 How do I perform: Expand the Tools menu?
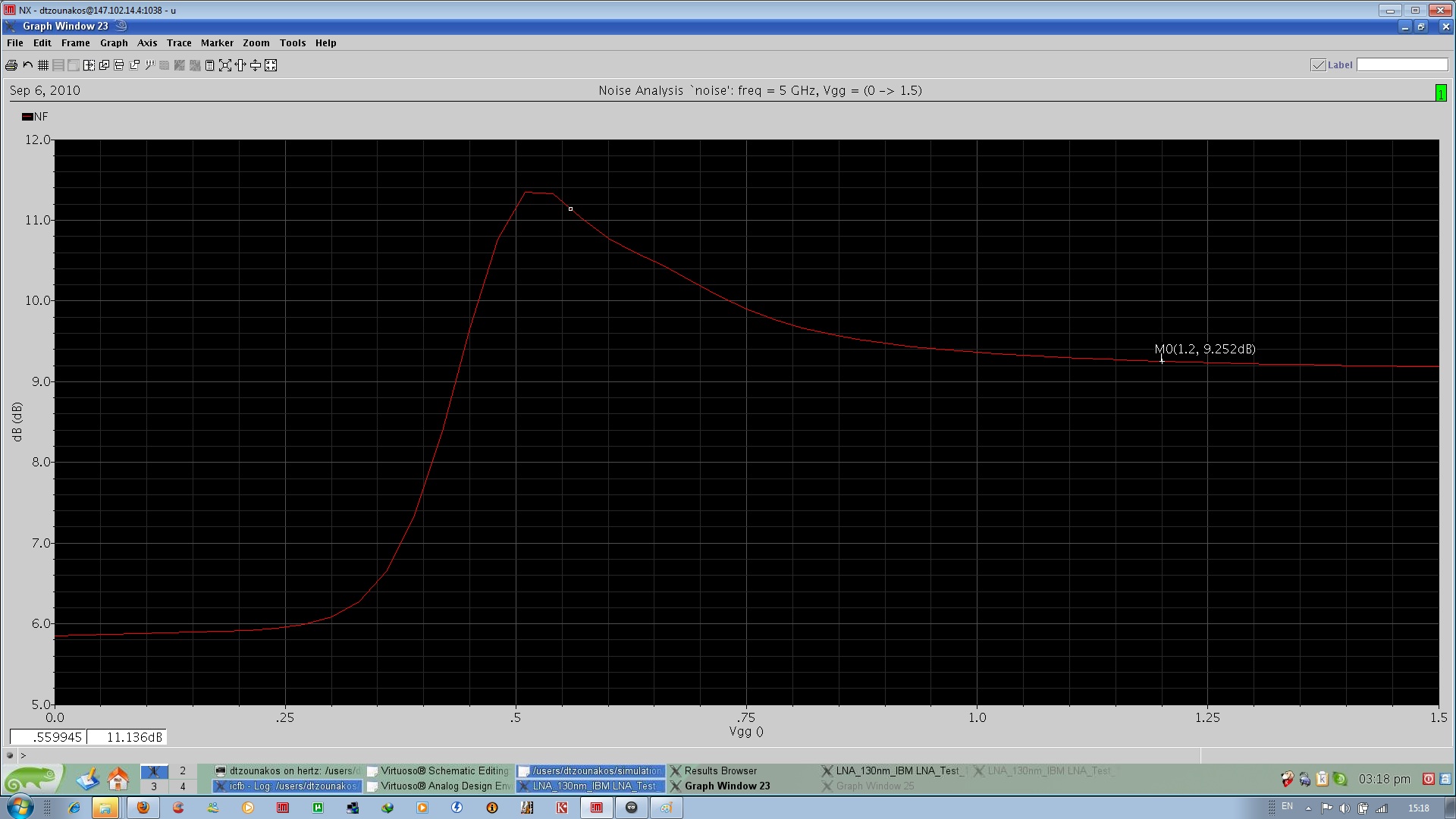(292, 43)
